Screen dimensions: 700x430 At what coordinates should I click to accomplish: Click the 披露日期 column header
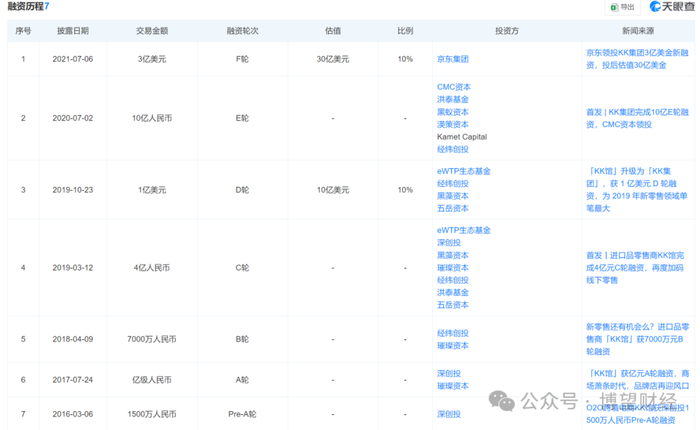click(x=73, y=31)
